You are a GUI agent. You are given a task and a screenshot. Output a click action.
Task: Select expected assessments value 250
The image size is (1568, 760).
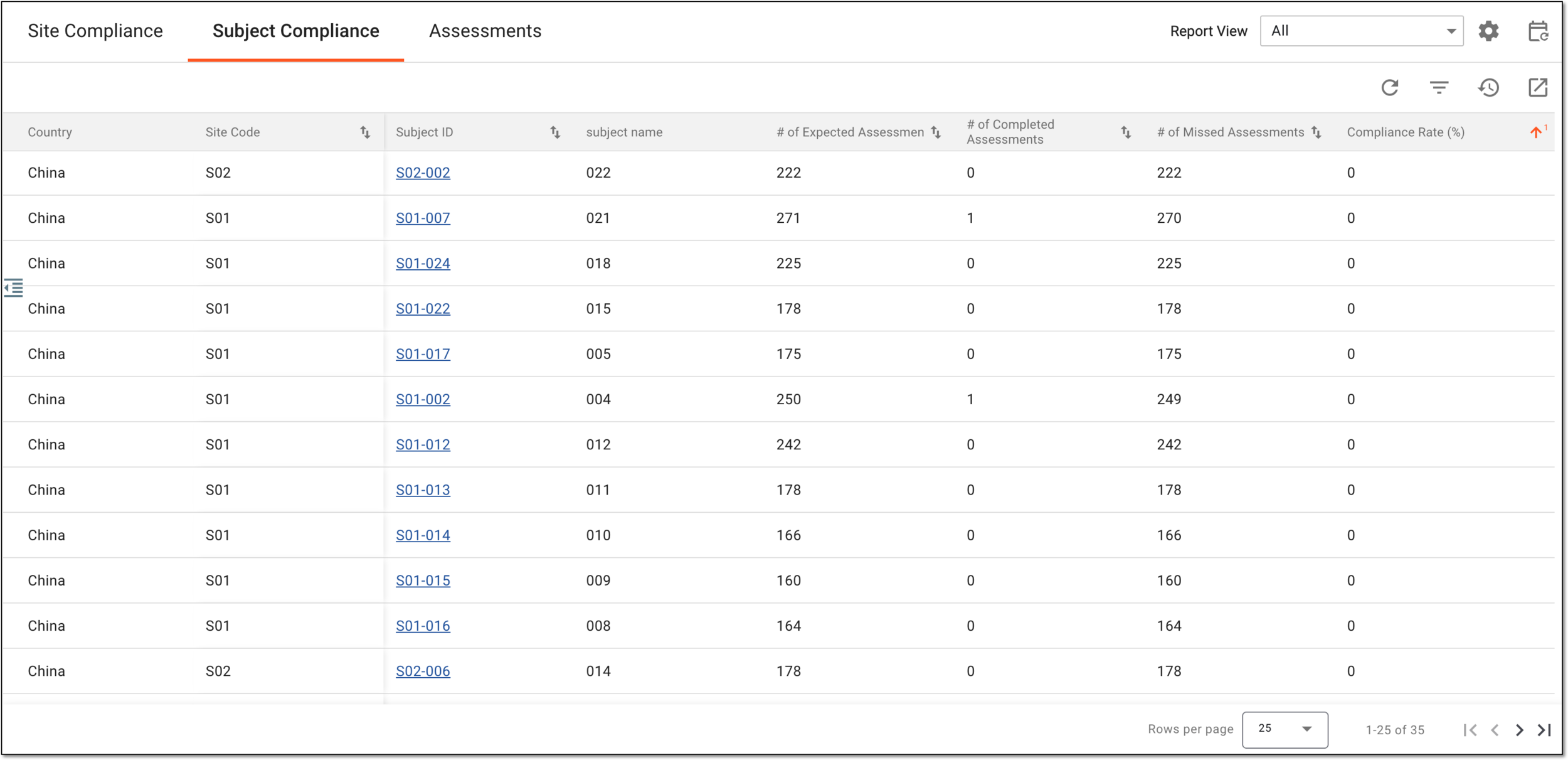tap(788, 399)
